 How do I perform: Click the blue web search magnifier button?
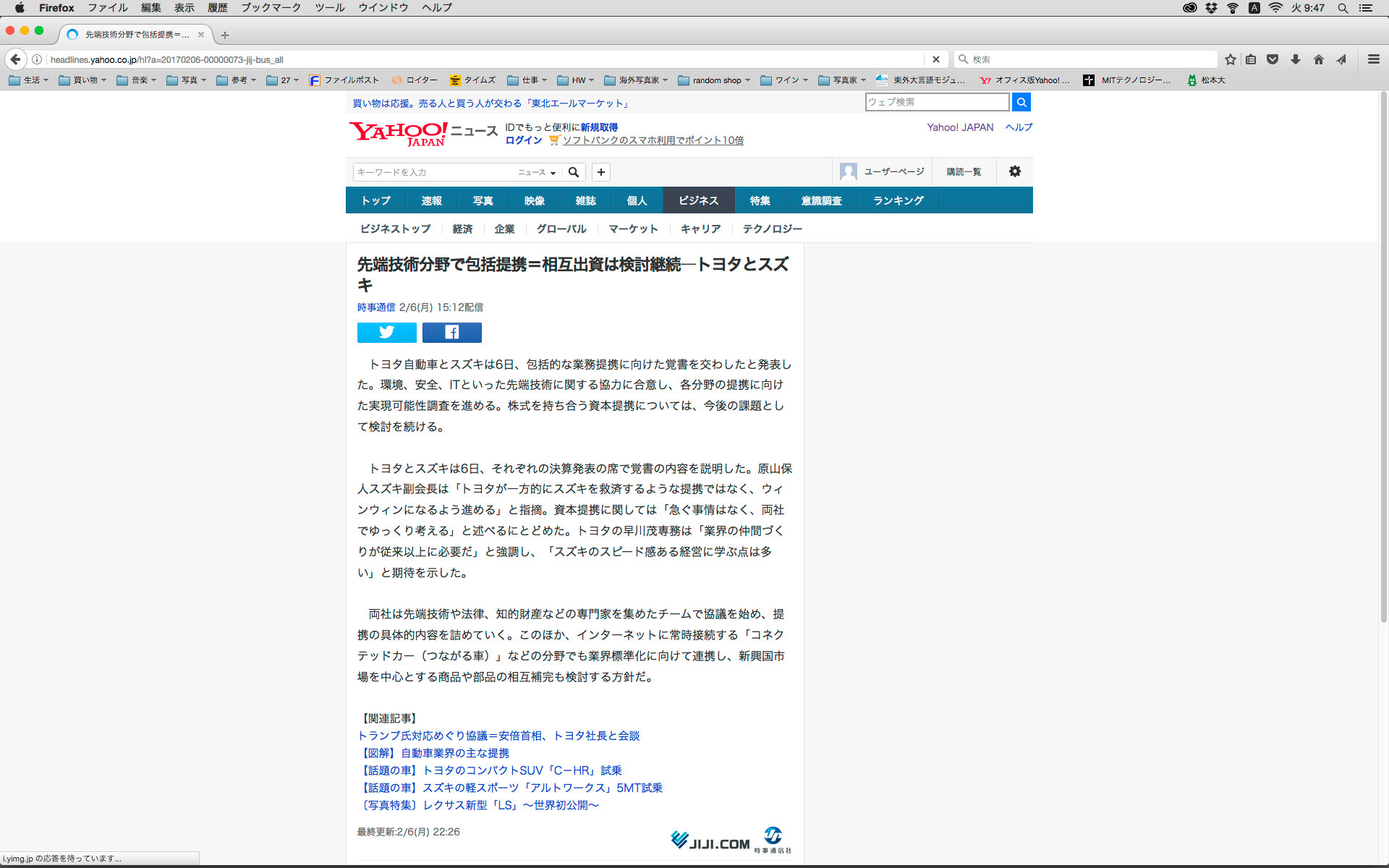tap(1021, 102)
